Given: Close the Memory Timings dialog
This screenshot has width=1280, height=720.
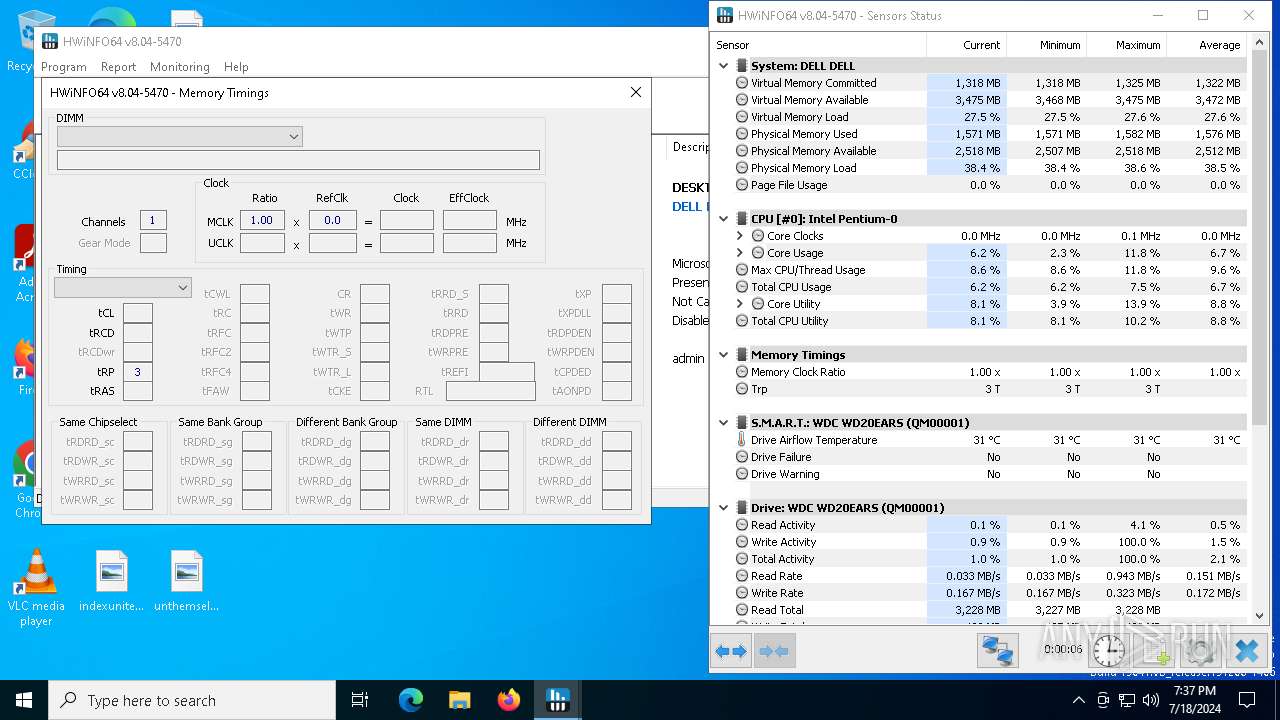Looking at the screenshot, I should [x=635, y=92].
